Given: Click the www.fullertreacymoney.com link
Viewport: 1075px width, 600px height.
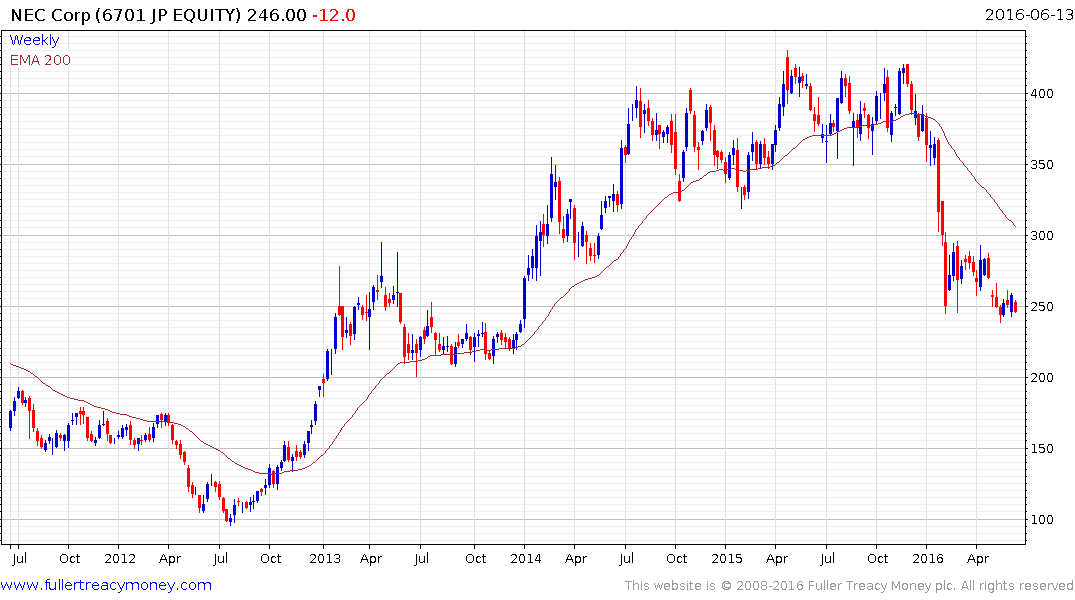Looking at the screenshot, I should [x=106, y=585].
